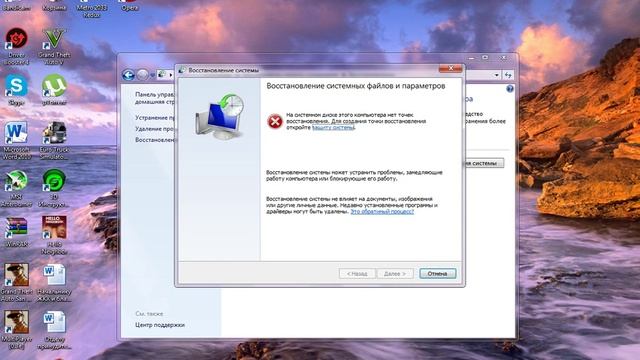Open help in Control Panel window
640x360 pixels.
pyautogui.click(x=510, y=89)
